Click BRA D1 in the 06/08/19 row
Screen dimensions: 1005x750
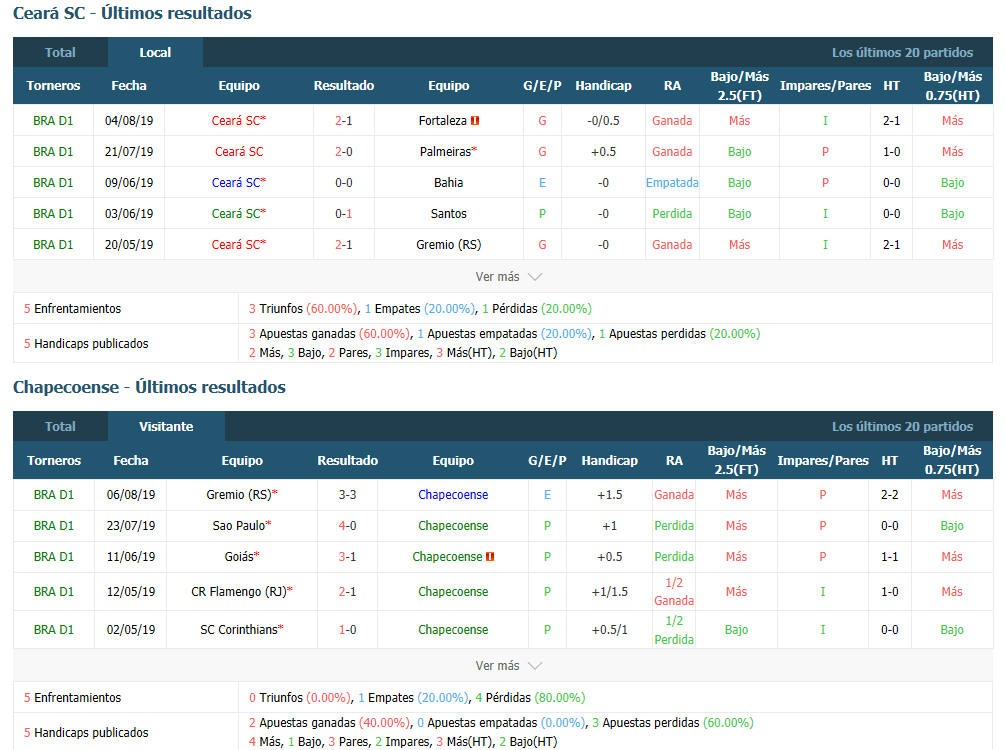pos(54,495)
